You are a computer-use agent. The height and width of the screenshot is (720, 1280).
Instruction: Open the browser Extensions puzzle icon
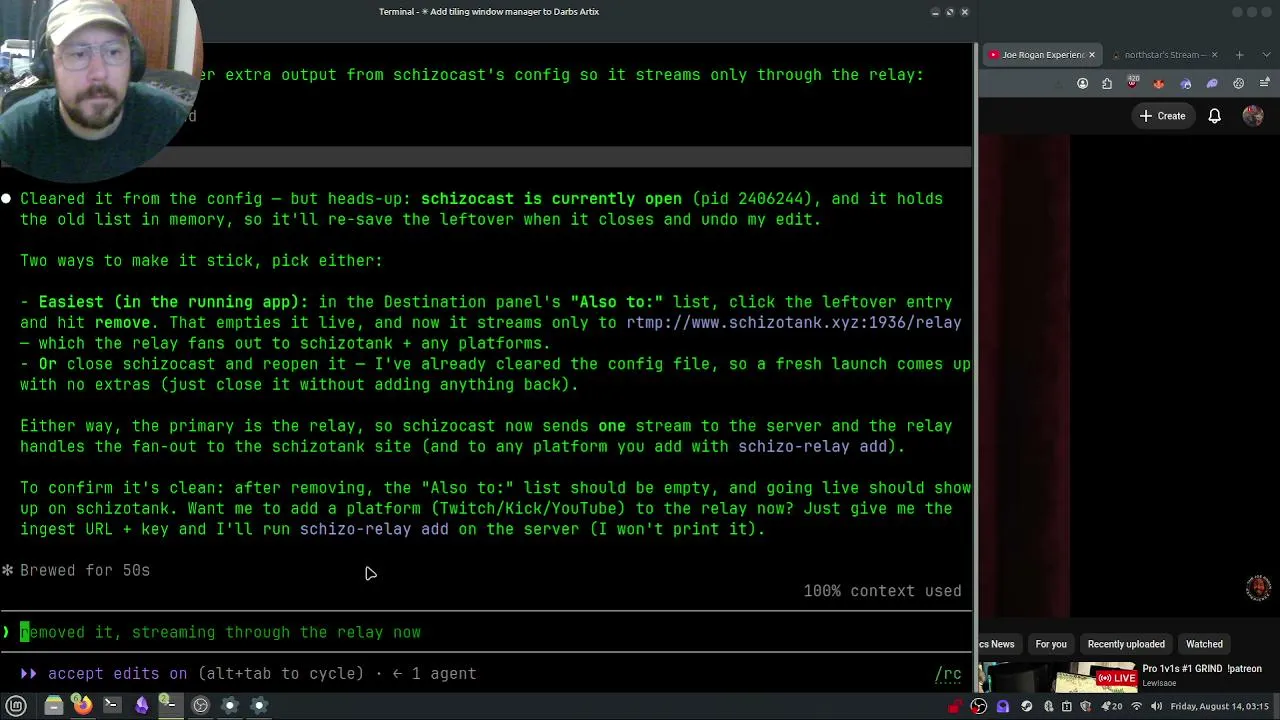(1107, 84)
